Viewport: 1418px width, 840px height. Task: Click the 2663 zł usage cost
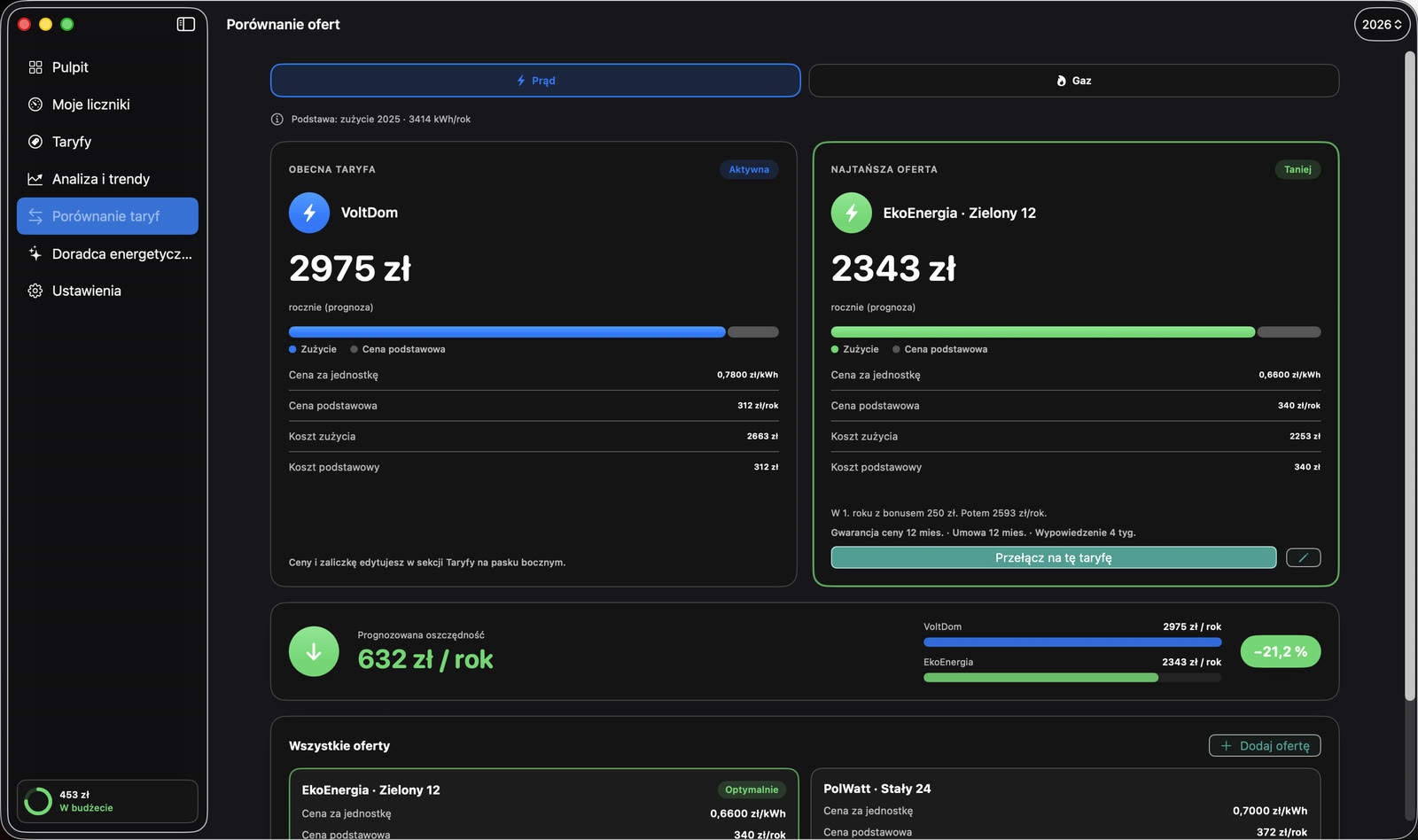coord(762,436)
